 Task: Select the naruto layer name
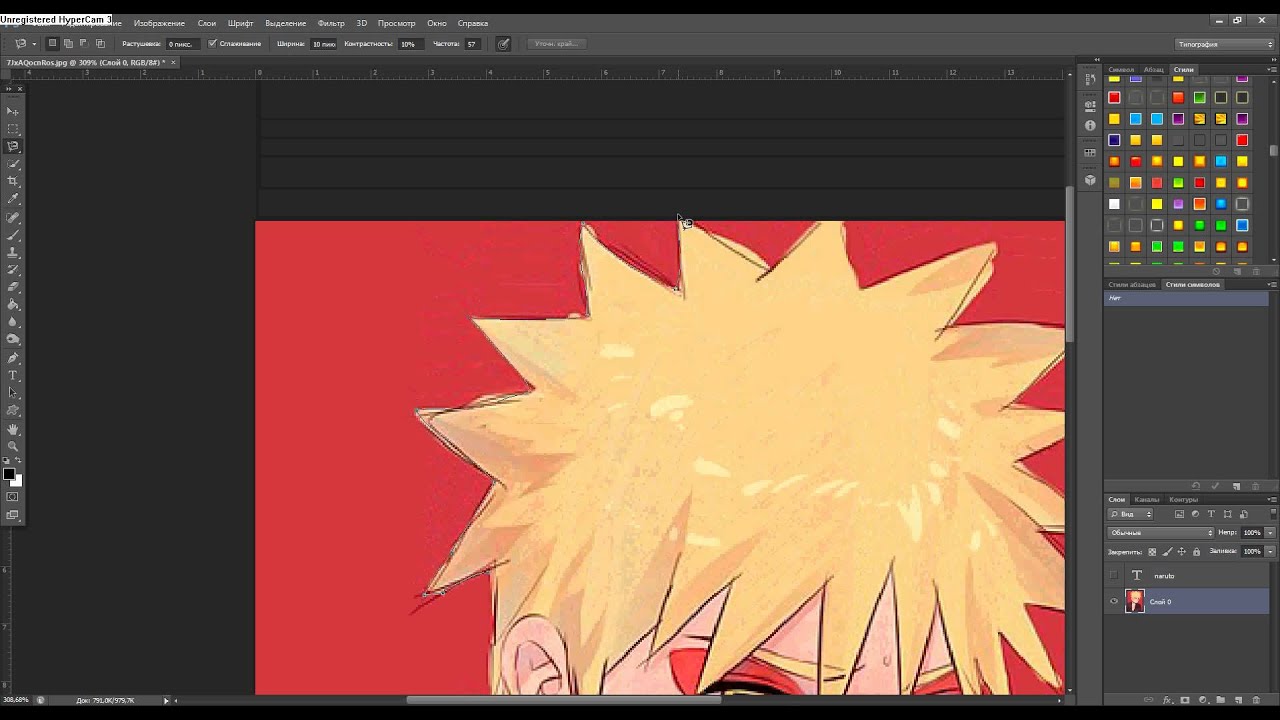(x=1164, y=576)
